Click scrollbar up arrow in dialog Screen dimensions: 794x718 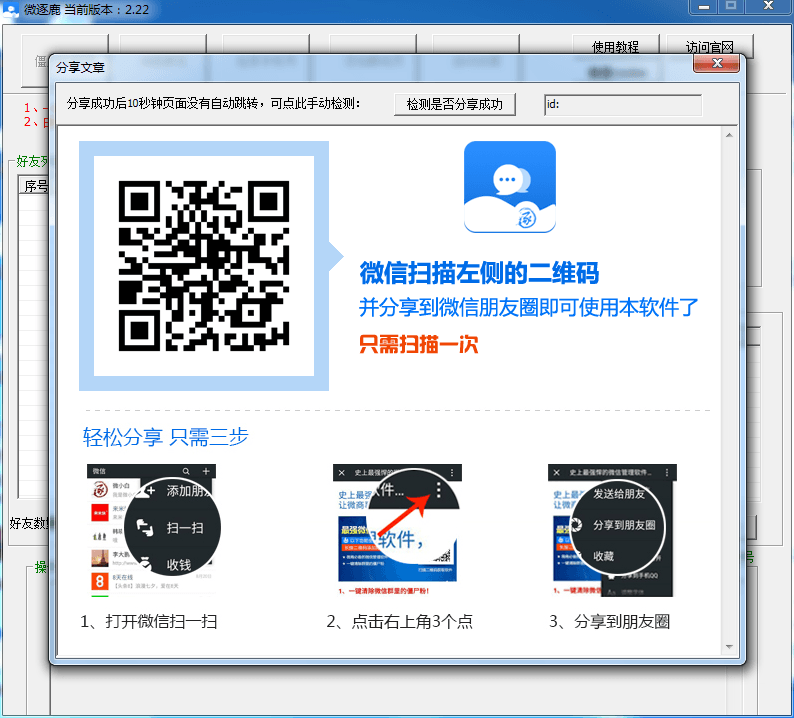click(729, 135)
